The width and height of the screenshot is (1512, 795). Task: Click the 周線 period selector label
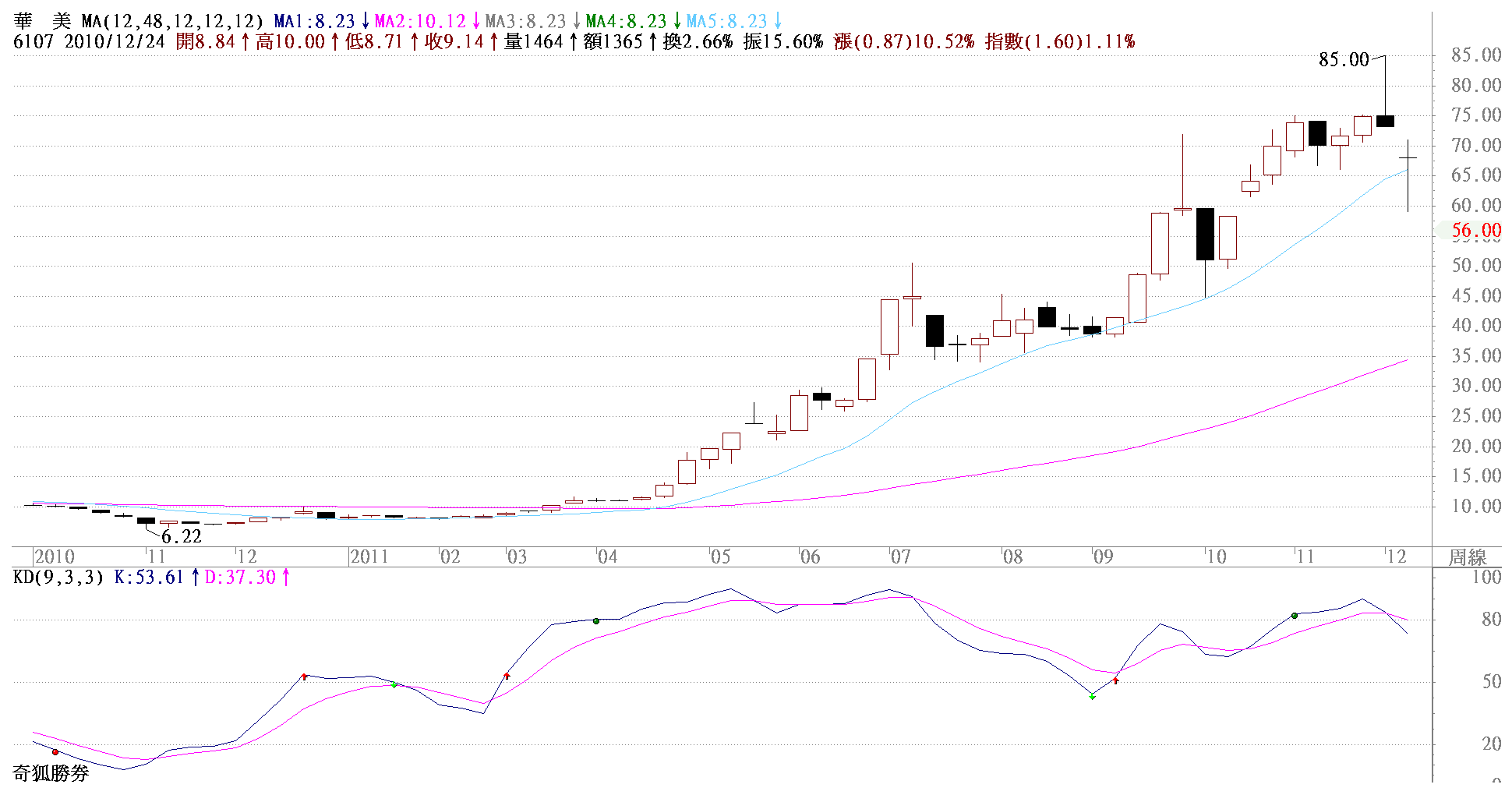click(1468, 556)
